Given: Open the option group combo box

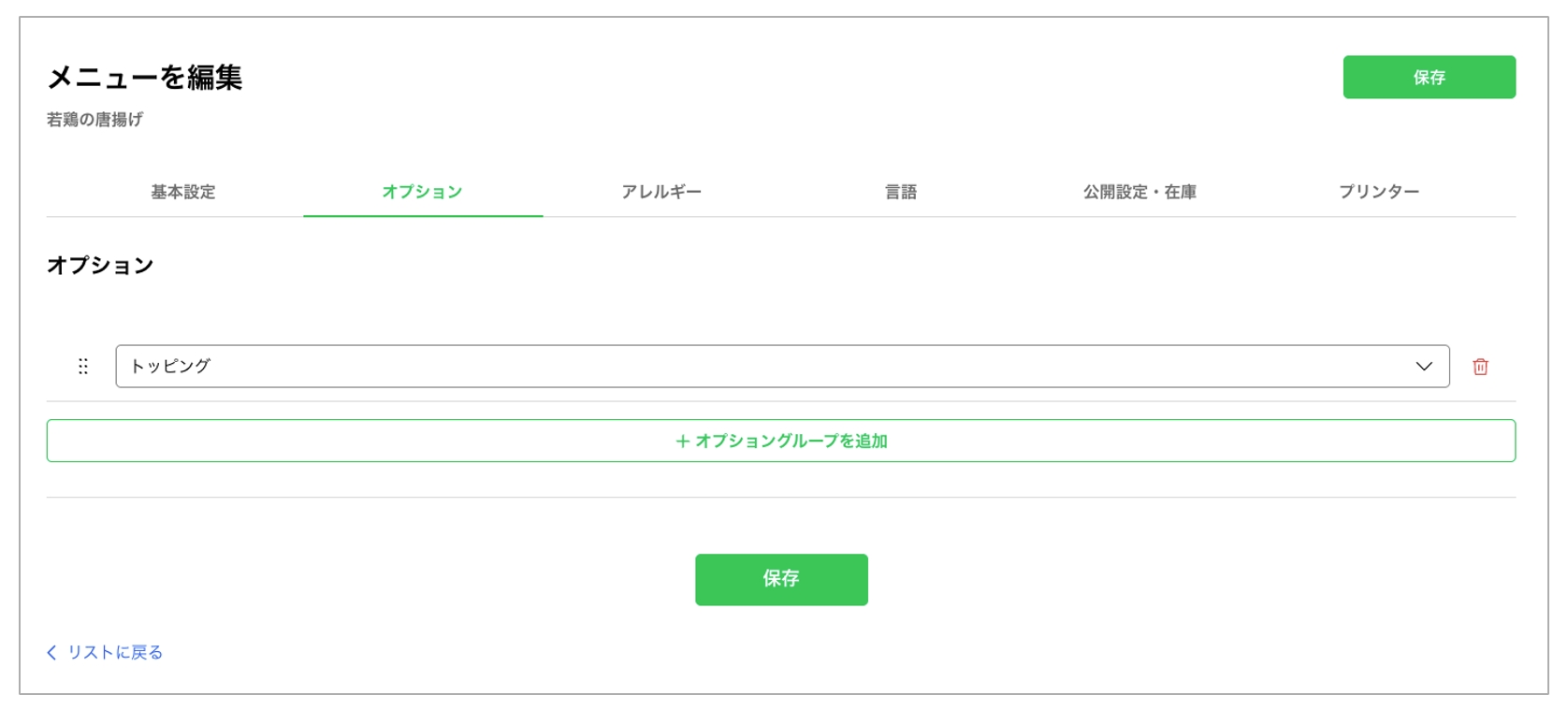Looking at the screenshot, I should [748, 367].
